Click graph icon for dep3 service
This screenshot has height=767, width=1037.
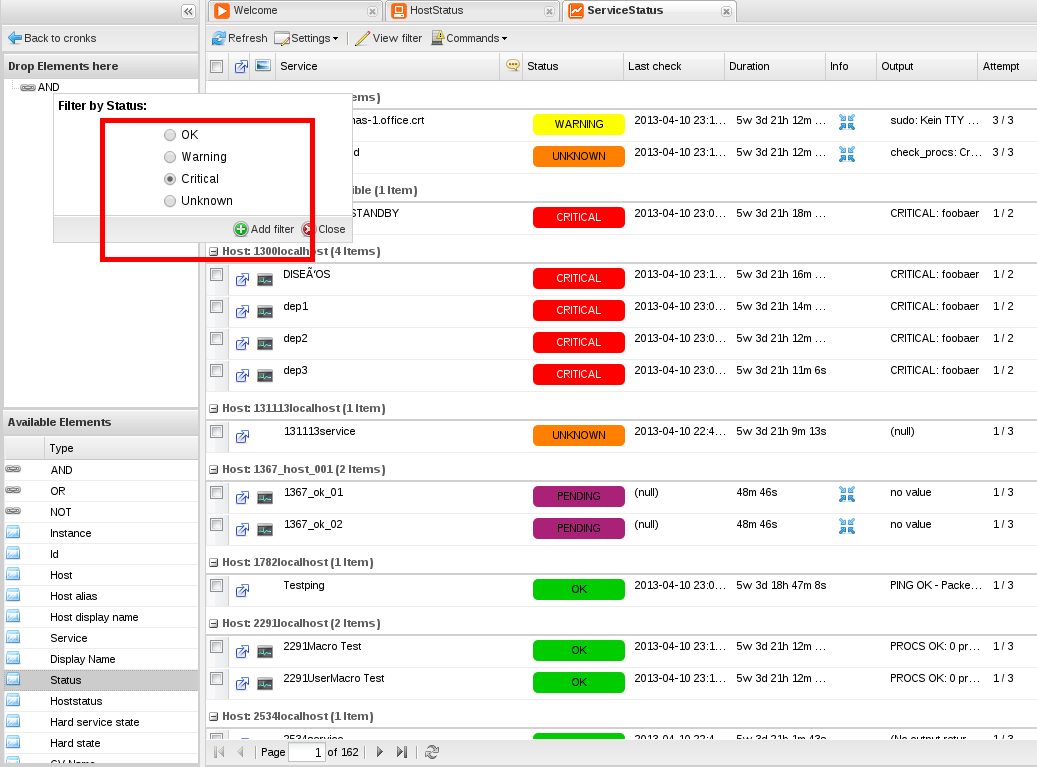(265, 376)
